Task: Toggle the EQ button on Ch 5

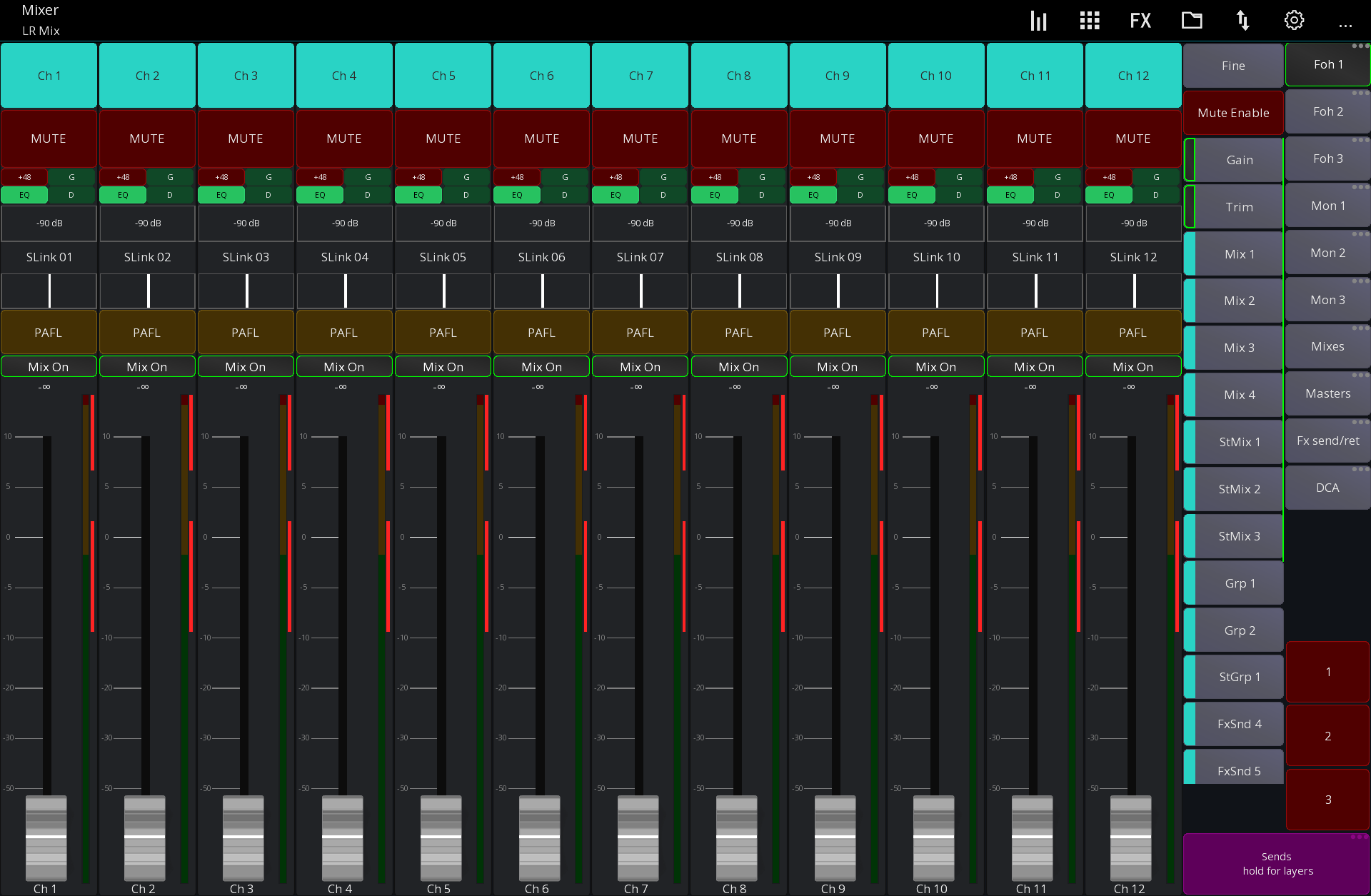Action: [x=418, y=194]
